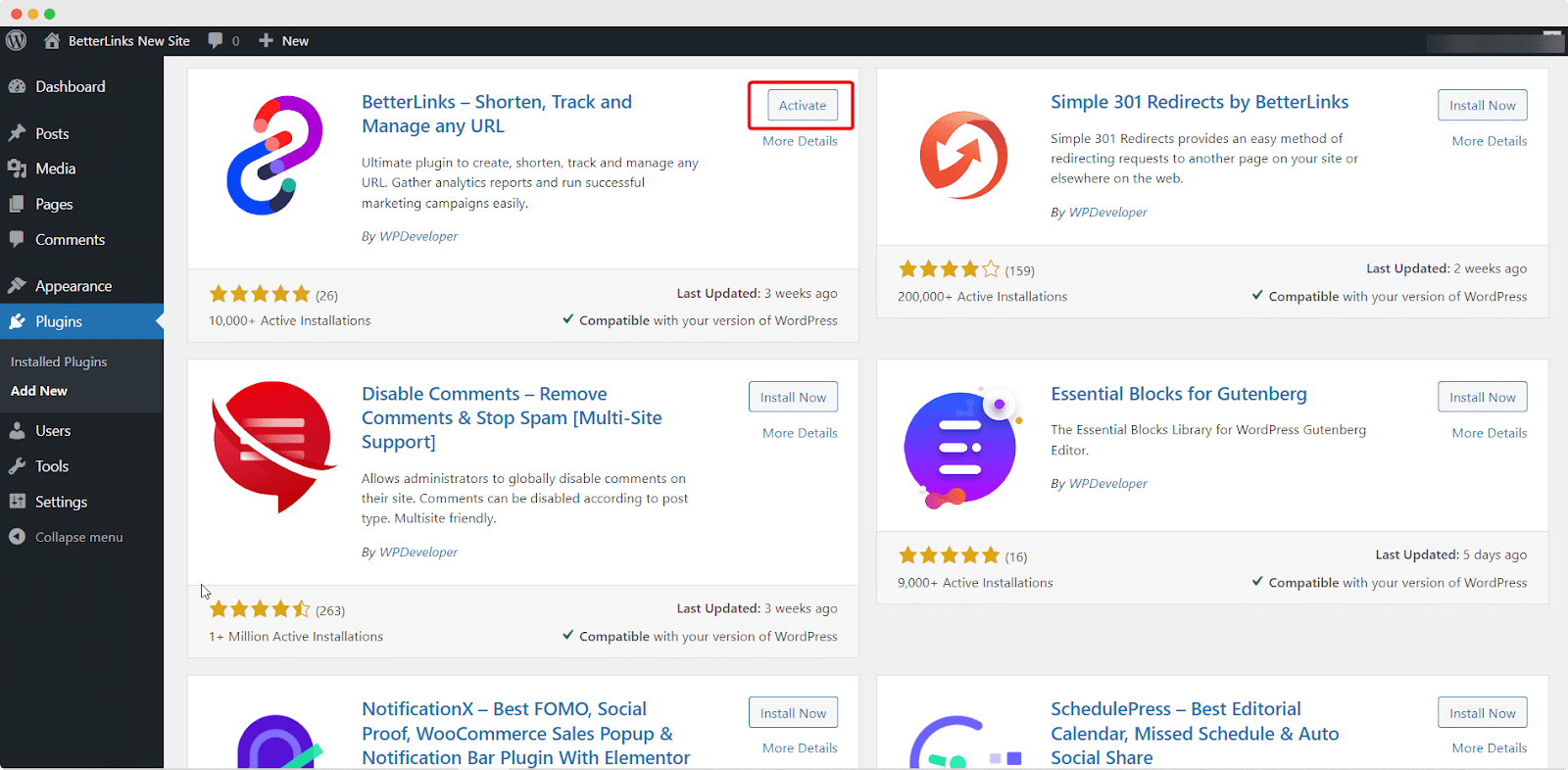Open Simple 301 Redirects by BetterLinks title
This screenshot has width=1568, height=770.
tap(1200, 102)
